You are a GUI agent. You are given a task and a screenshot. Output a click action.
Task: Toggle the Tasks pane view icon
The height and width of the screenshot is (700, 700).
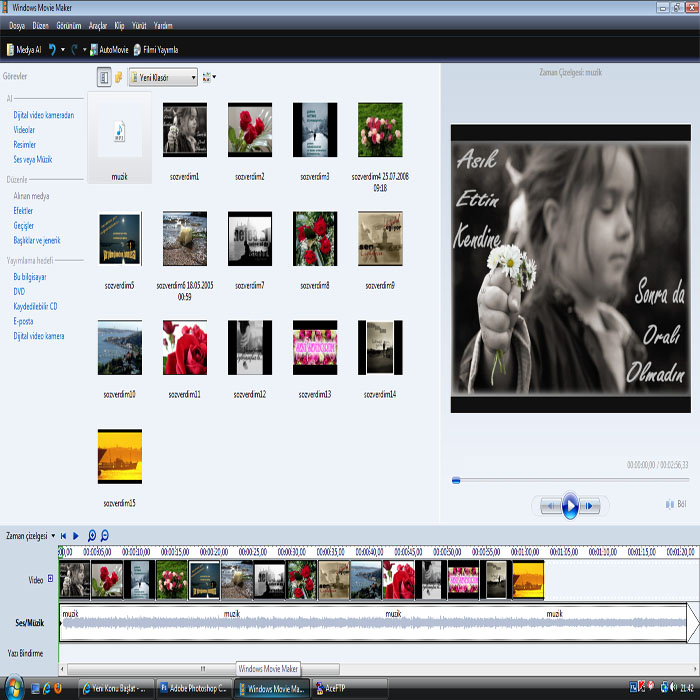tap(104, 78)
